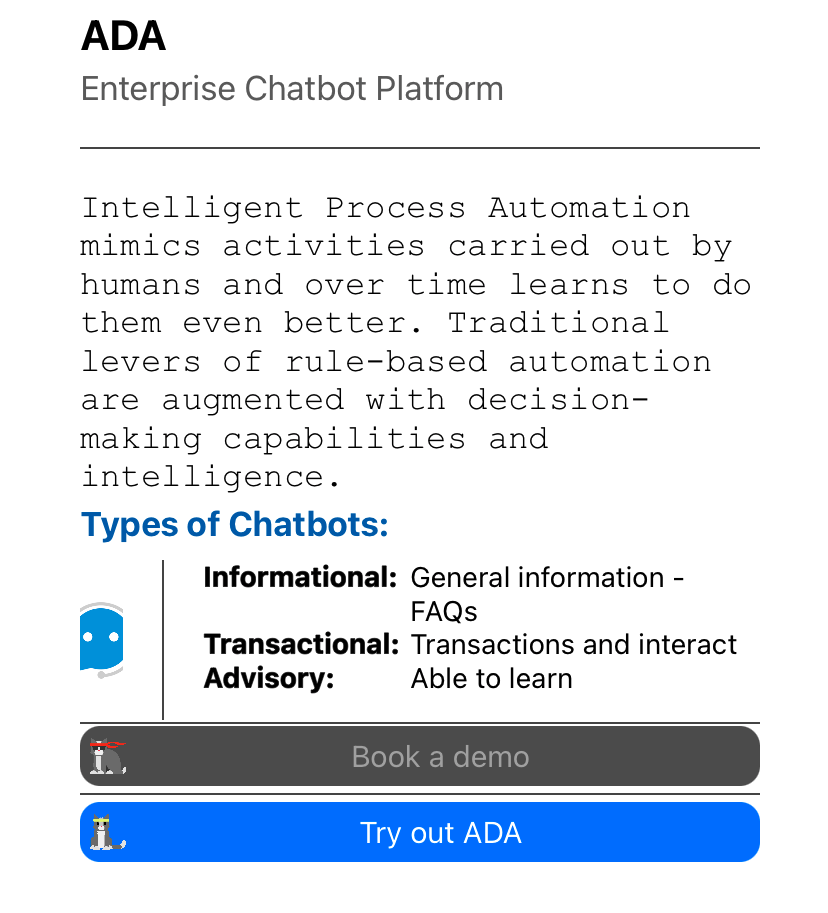828x913 pixels.
Task: Click the robot's right eye
Action: point(114,637)
